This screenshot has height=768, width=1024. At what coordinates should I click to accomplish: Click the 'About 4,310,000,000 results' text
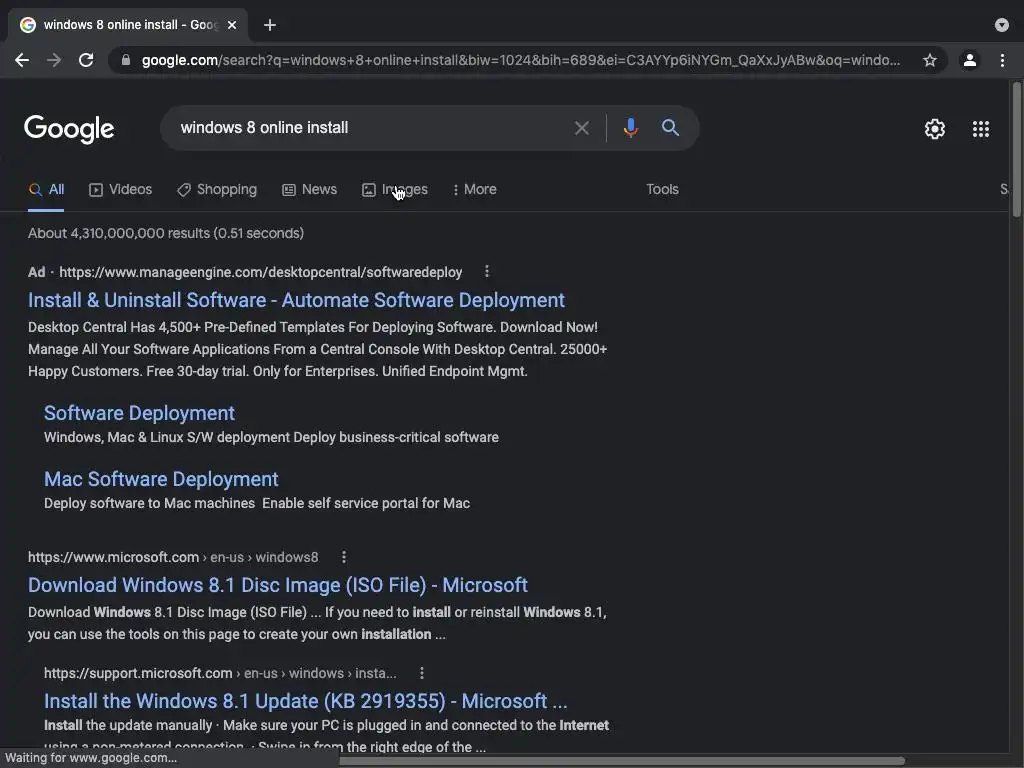pyautogui.click(x=166, y=233)
